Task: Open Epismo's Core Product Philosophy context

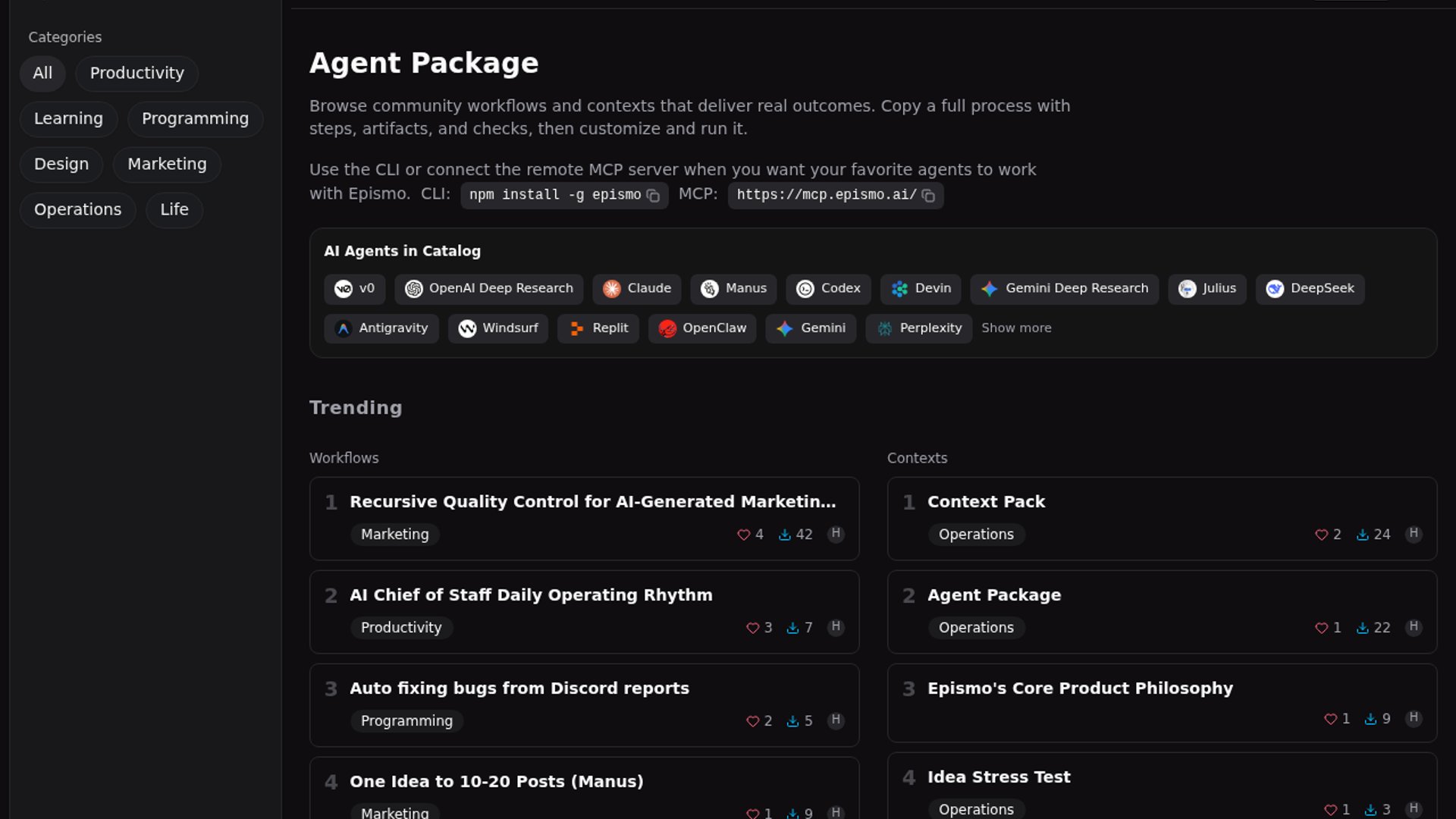Action: [x=1080, y=689]
